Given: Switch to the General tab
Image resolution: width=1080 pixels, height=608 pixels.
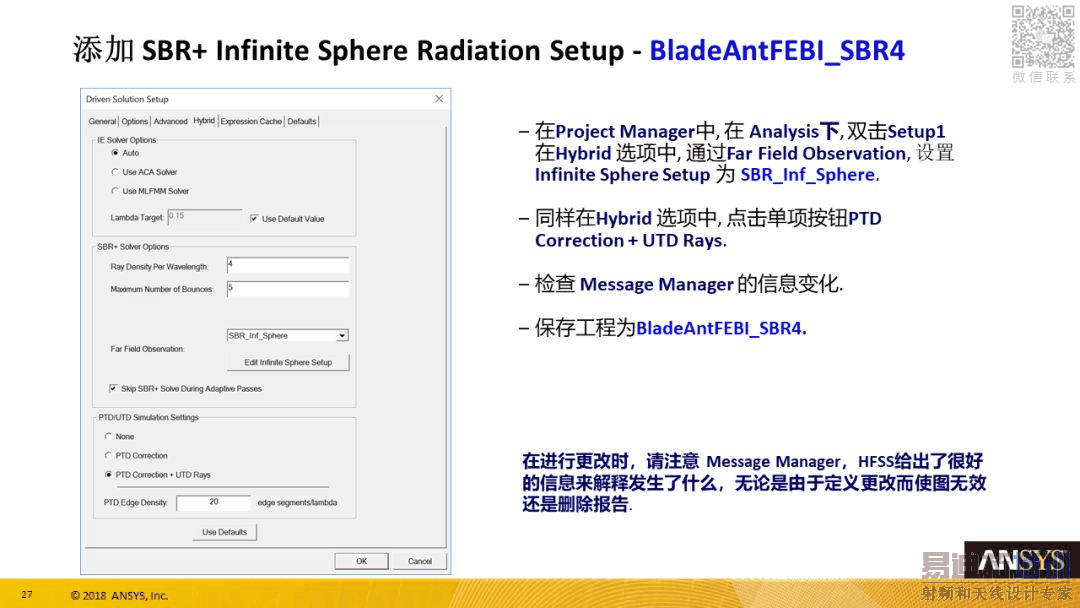Looking at the screenshot, I should click(102, 121).
